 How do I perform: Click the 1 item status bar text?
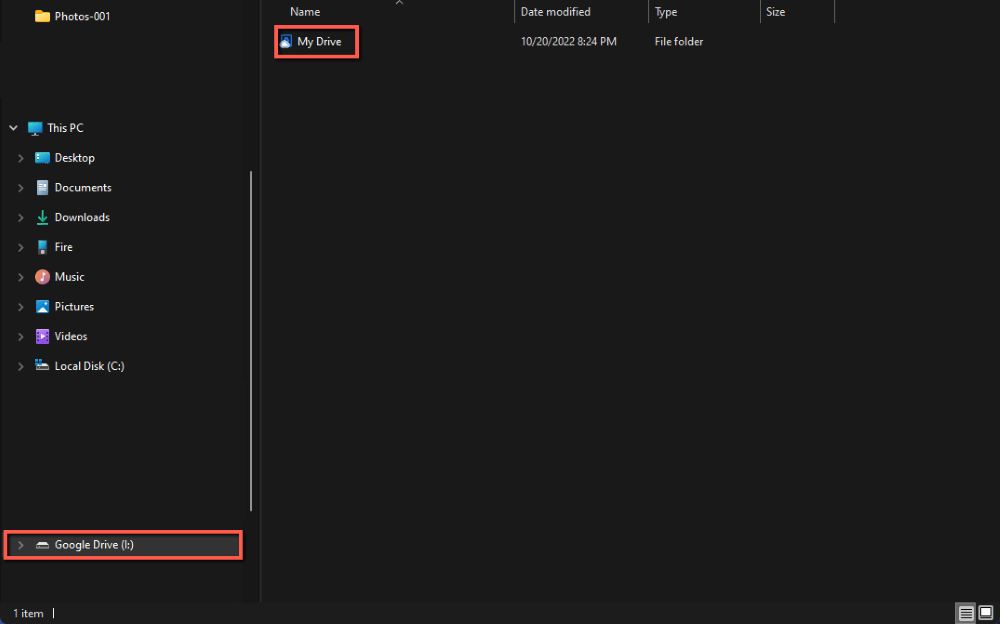point(28,614)
